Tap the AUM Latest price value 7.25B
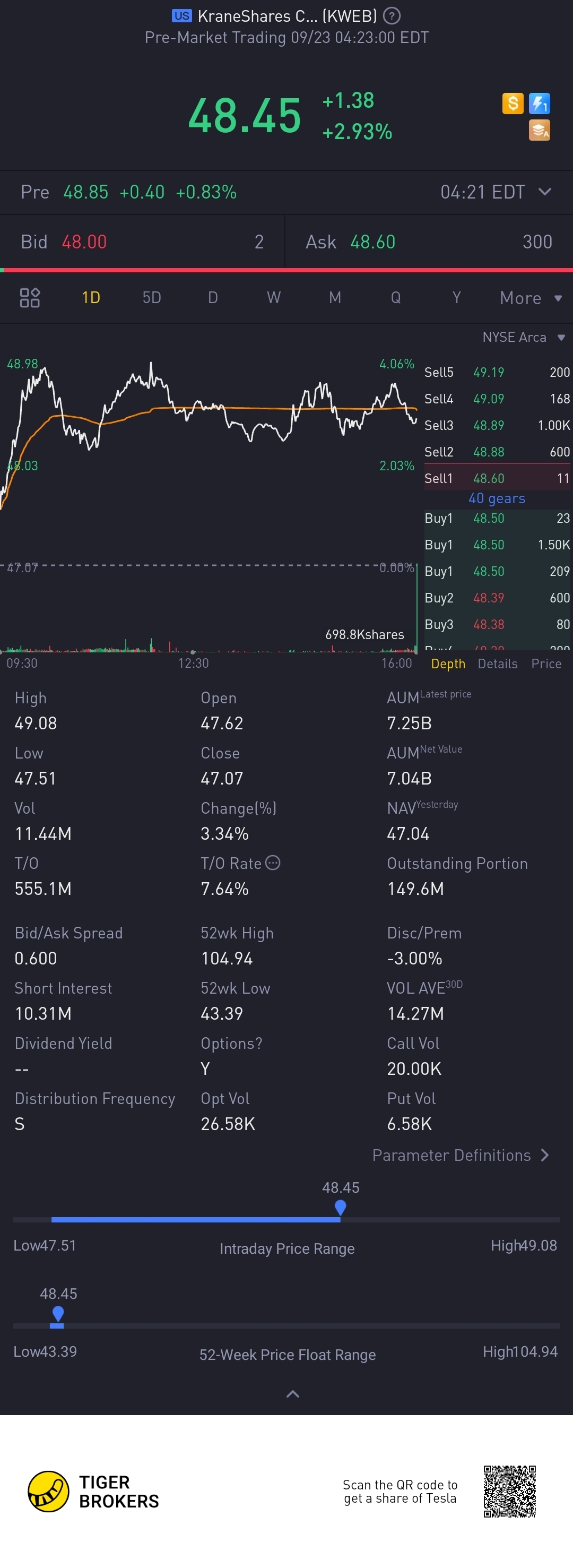573x1568 pixels. (x=410, y=723)
